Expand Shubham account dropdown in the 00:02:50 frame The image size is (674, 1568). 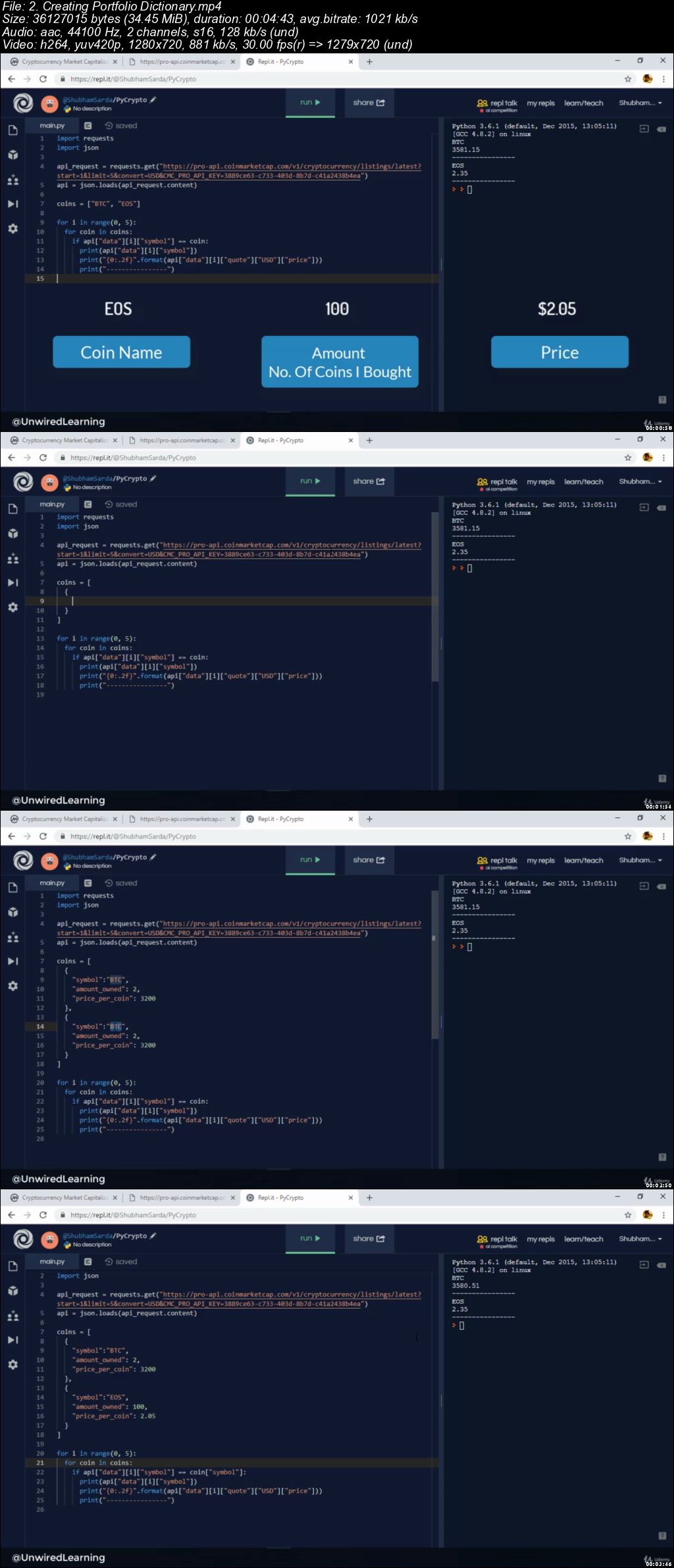[x=640, y=861]
